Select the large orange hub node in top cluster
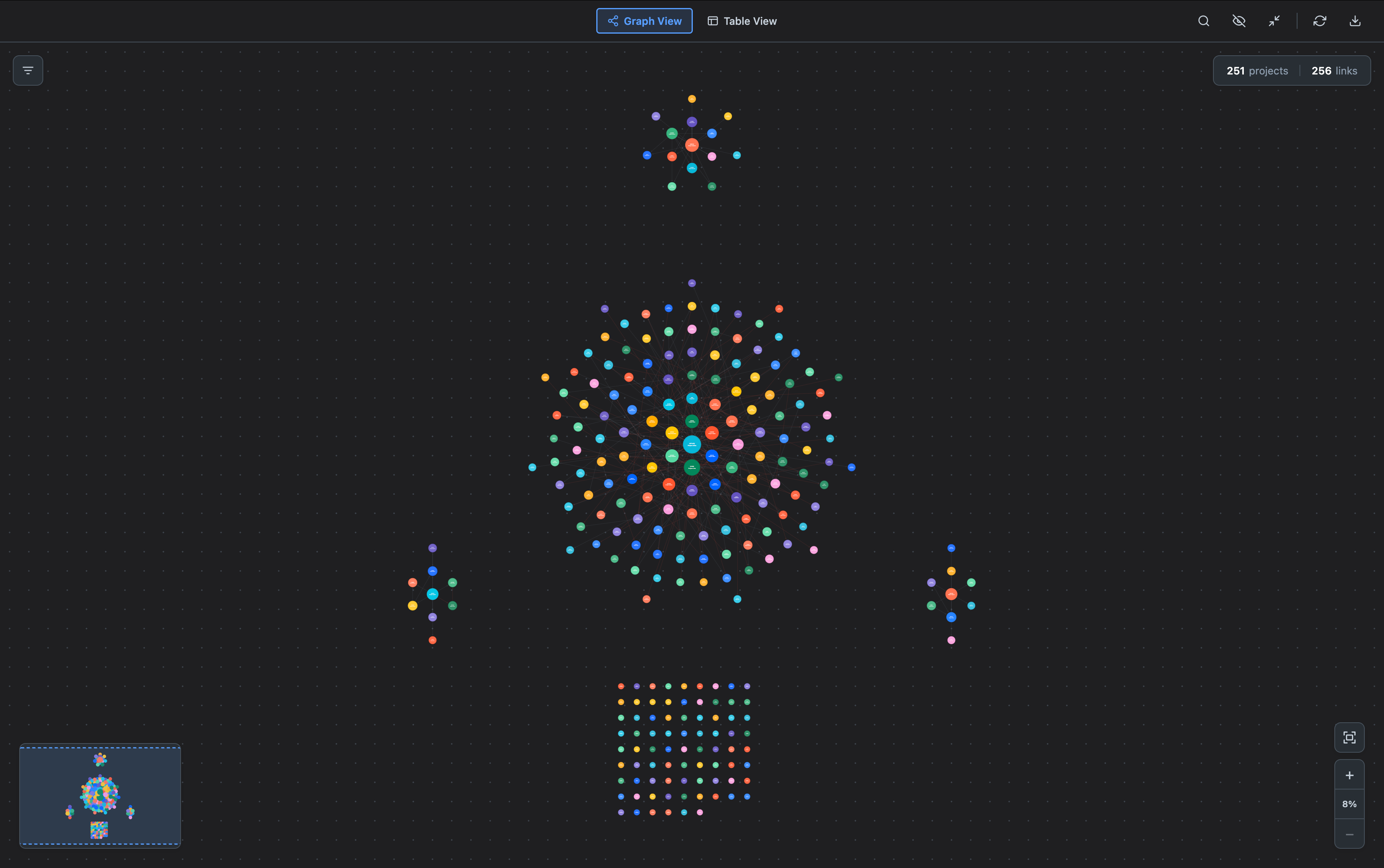 (692, 145)
